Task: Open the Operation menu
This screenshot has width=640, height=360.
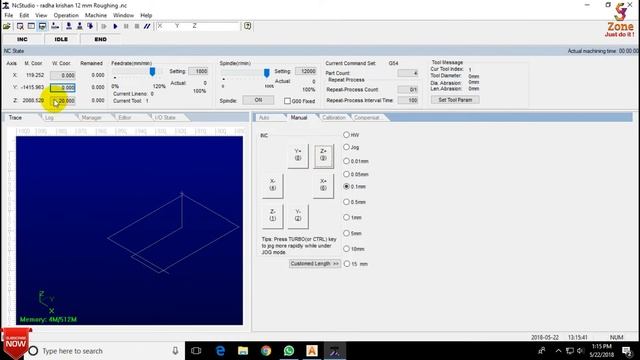Action: [x=66, y=15]
